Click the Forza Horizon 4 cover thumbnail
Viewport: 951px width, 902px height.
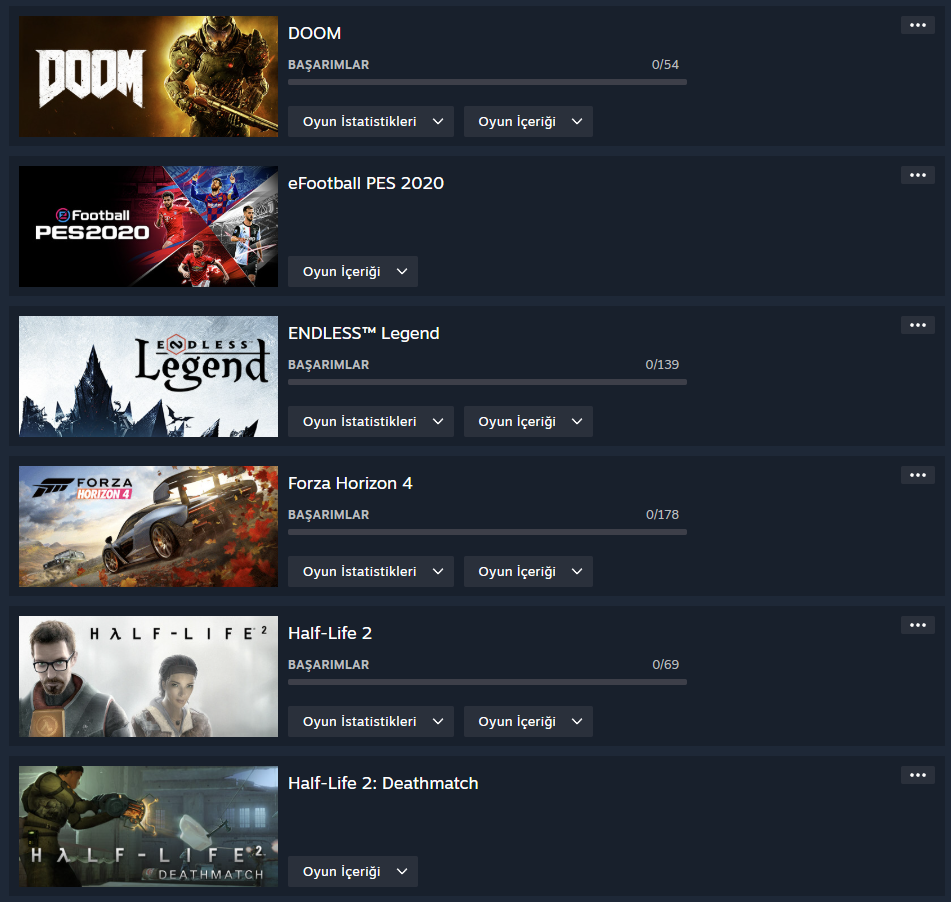pyautogui.click(x=149, y=527)
